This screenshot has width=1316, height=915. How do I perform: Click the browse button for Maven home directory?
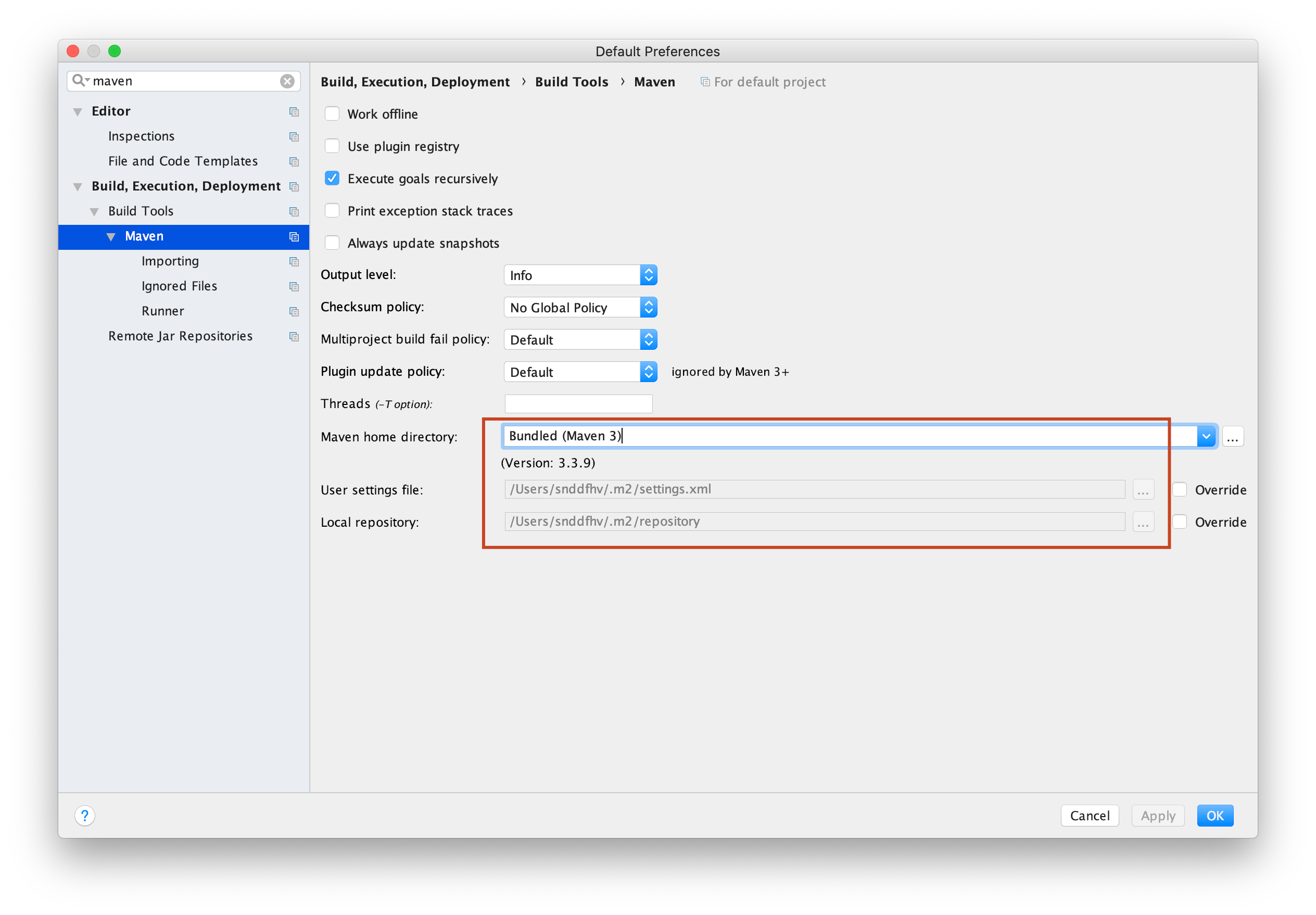[1232, 437]
